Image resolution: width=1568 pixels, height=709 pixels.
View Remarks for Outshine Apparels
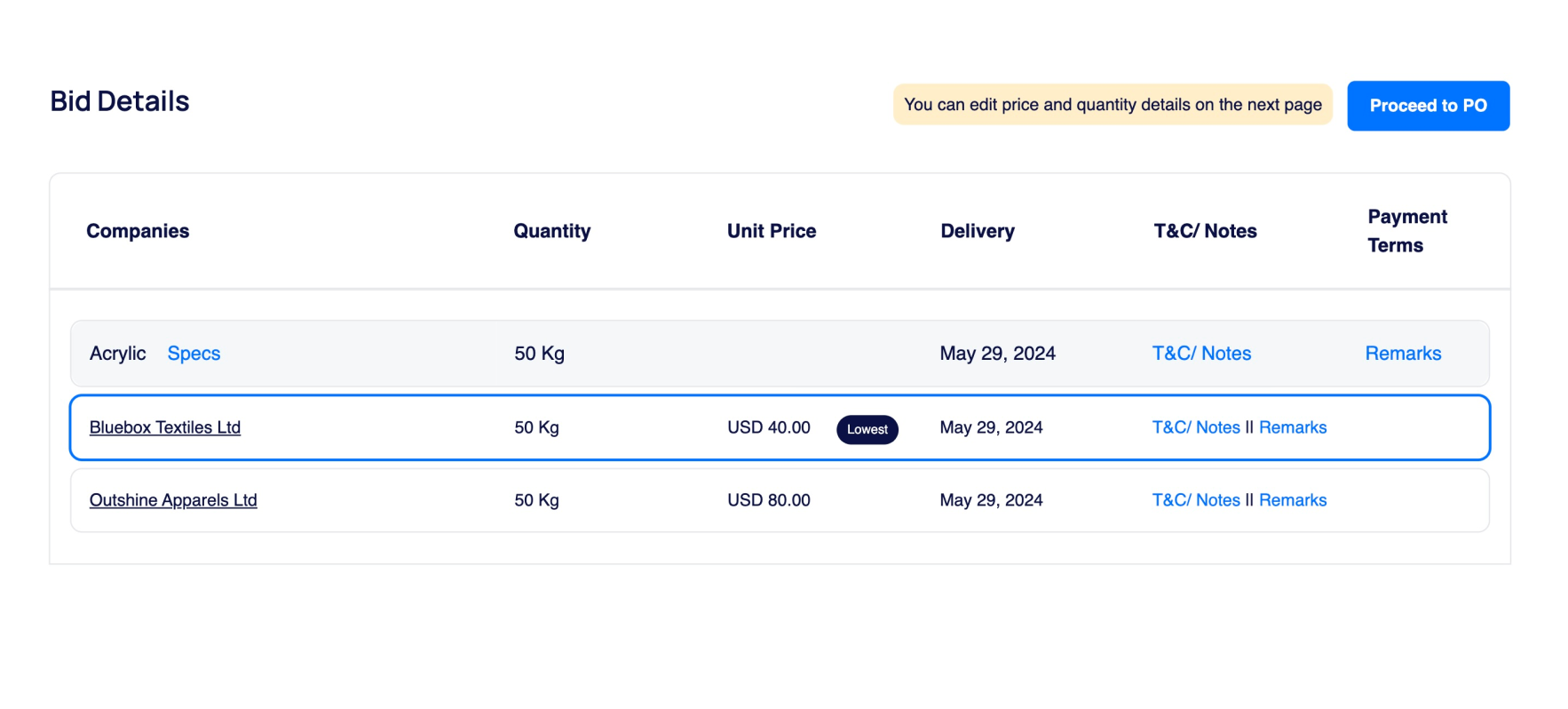(x=1293, y=500)
